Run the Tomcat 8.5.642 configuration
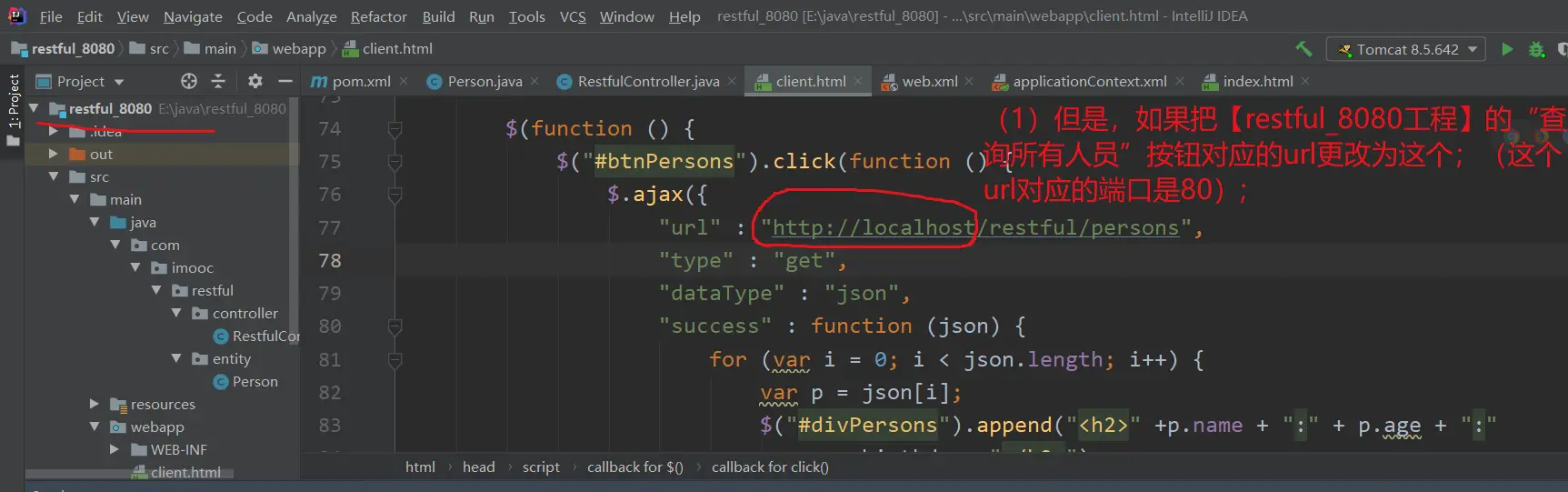This screenshot has height=492, width=1568. (1507, 49)
